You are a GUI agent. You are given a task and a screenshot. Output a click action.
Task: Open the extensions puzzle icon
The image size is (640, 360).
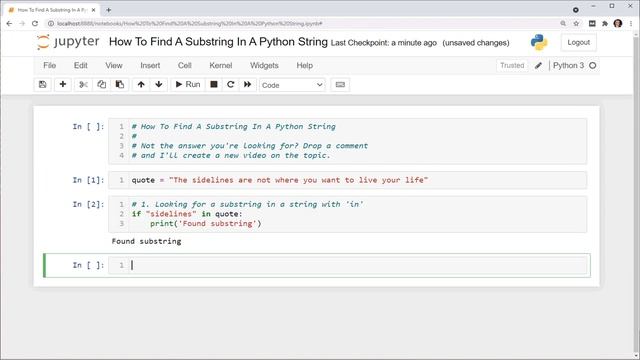point(604,24)
